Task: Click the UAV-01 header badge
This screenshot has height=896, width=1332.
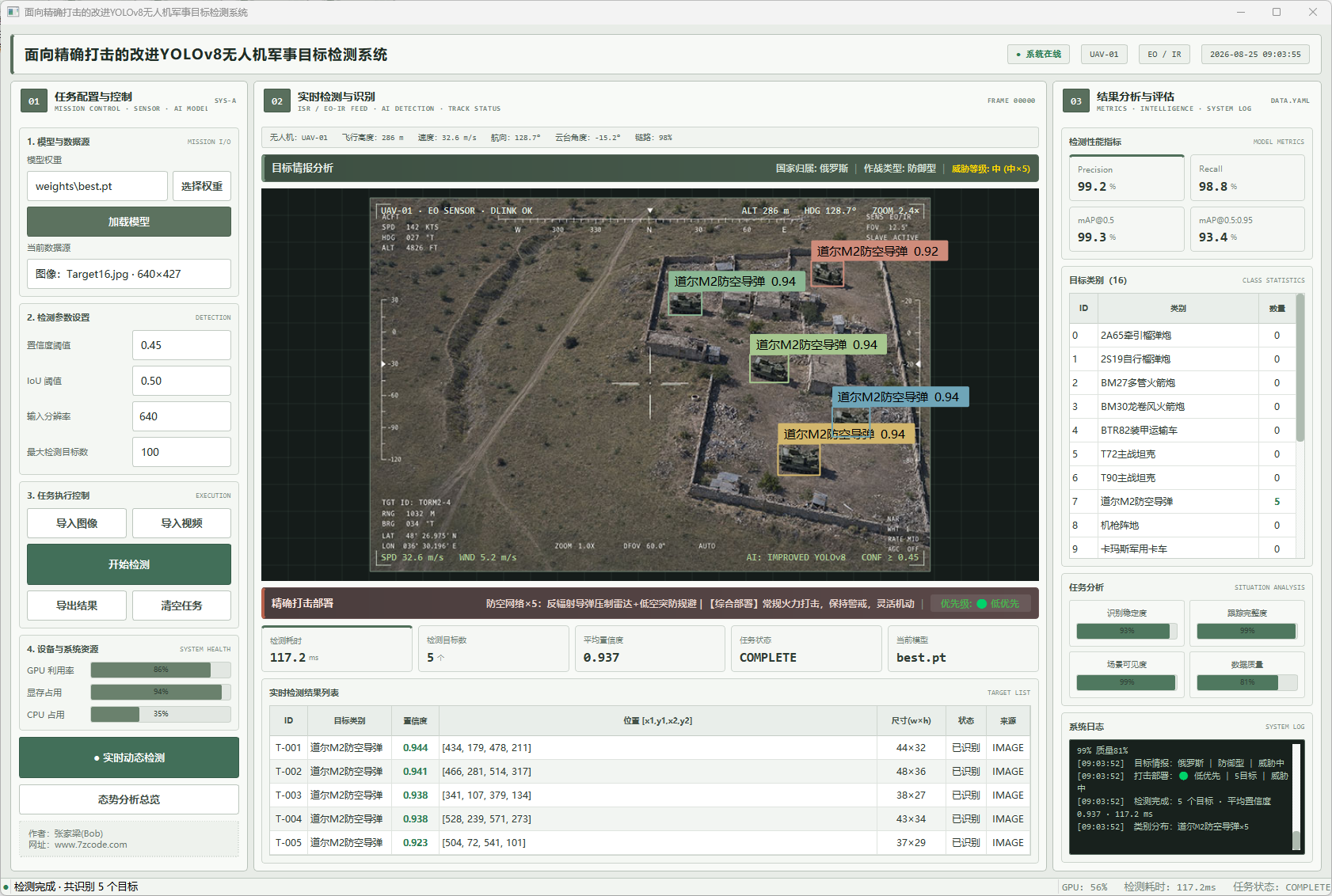Action: 1104,54
